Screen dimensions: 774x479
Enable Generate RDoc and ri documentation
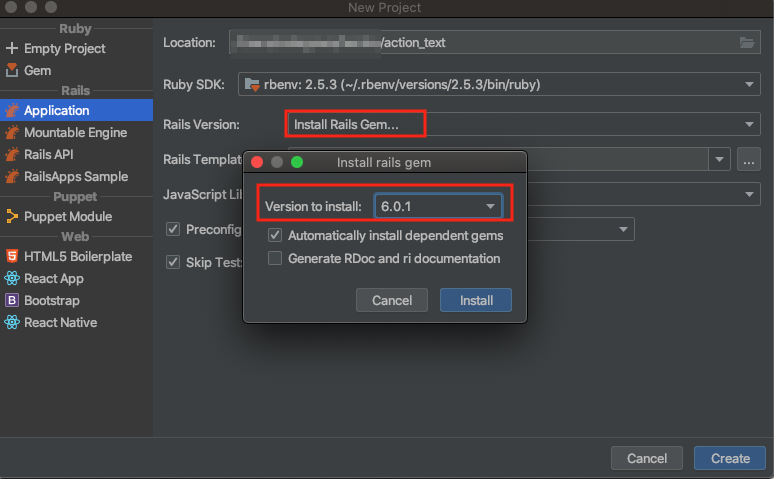275,258
